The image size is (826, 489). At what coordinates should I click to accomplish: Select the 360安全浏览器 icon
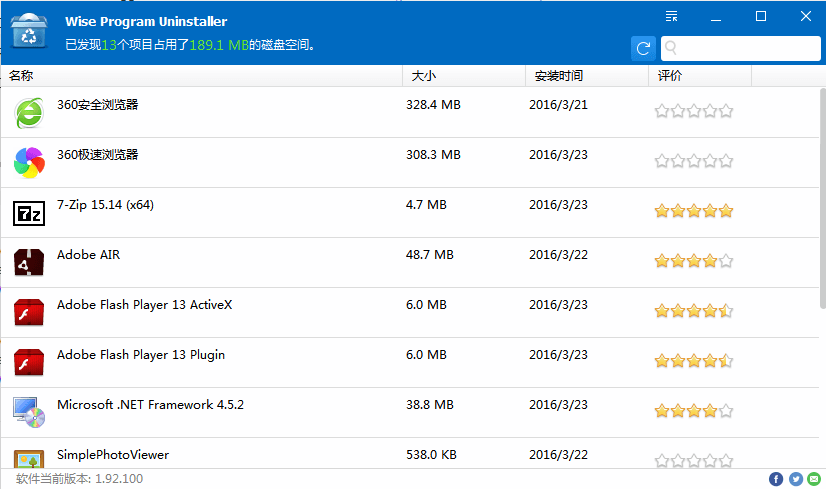29,113
